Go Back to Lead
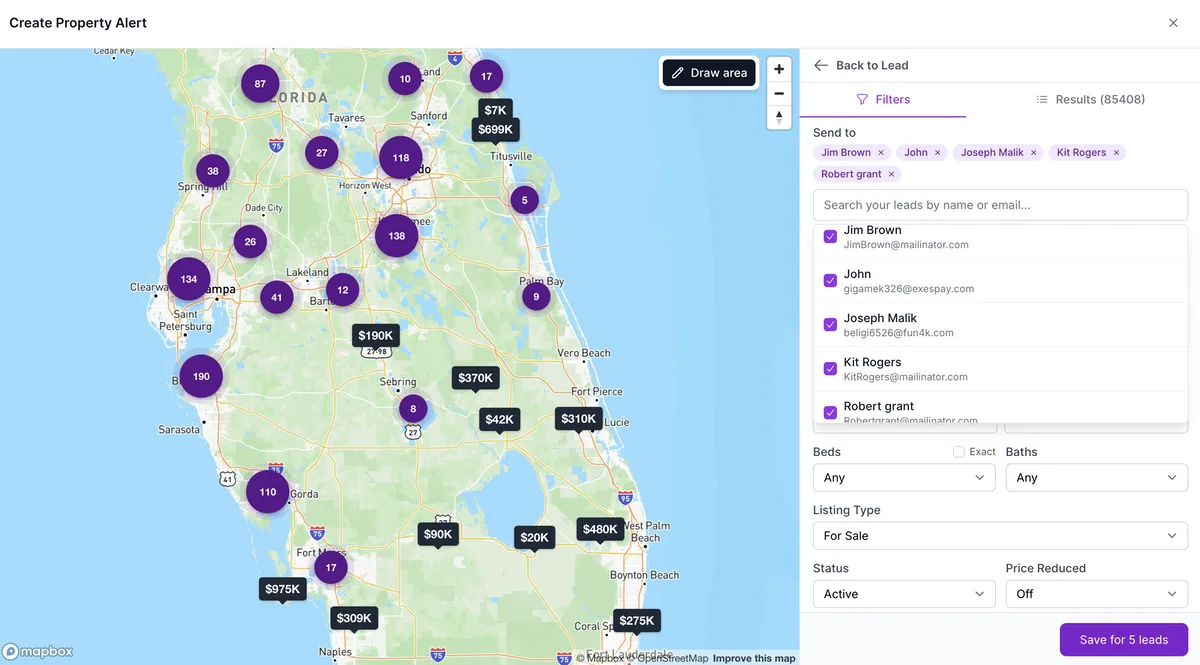1200x665 pixels. 861,65
